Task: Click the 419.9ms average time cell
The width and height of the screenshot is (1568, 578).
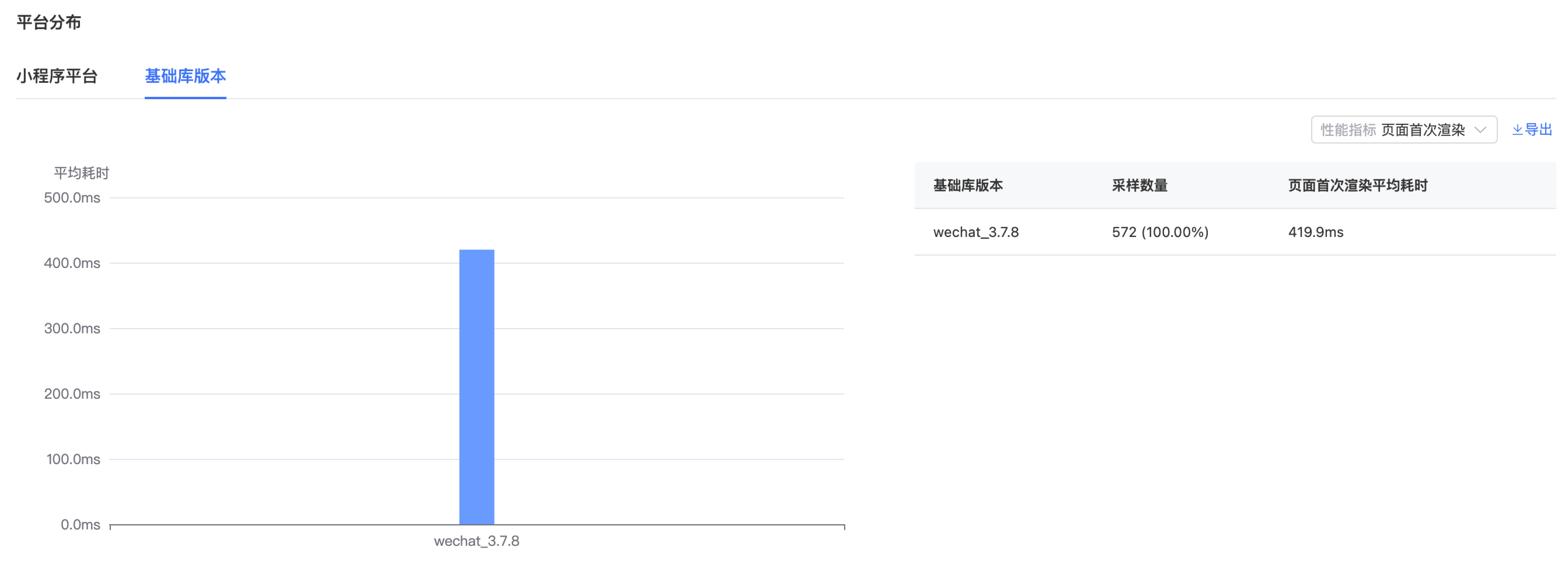Action: pyautogui.click(x=1315, y=232)
